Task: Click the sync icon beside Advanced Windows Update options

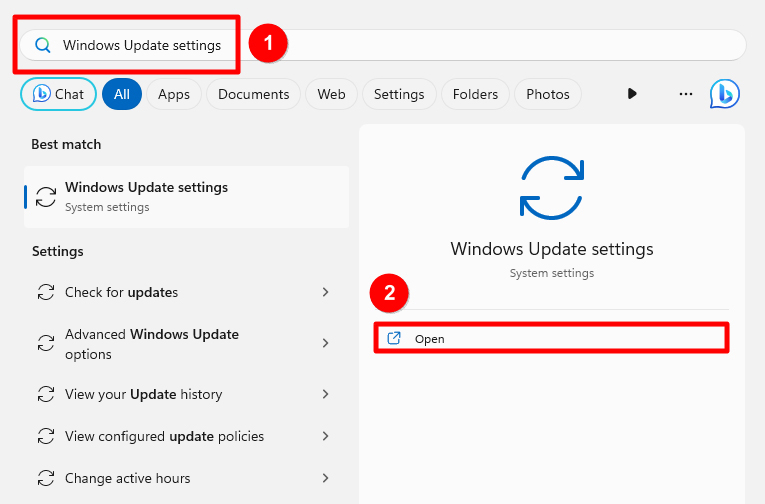Action: (x=46, y=343)
